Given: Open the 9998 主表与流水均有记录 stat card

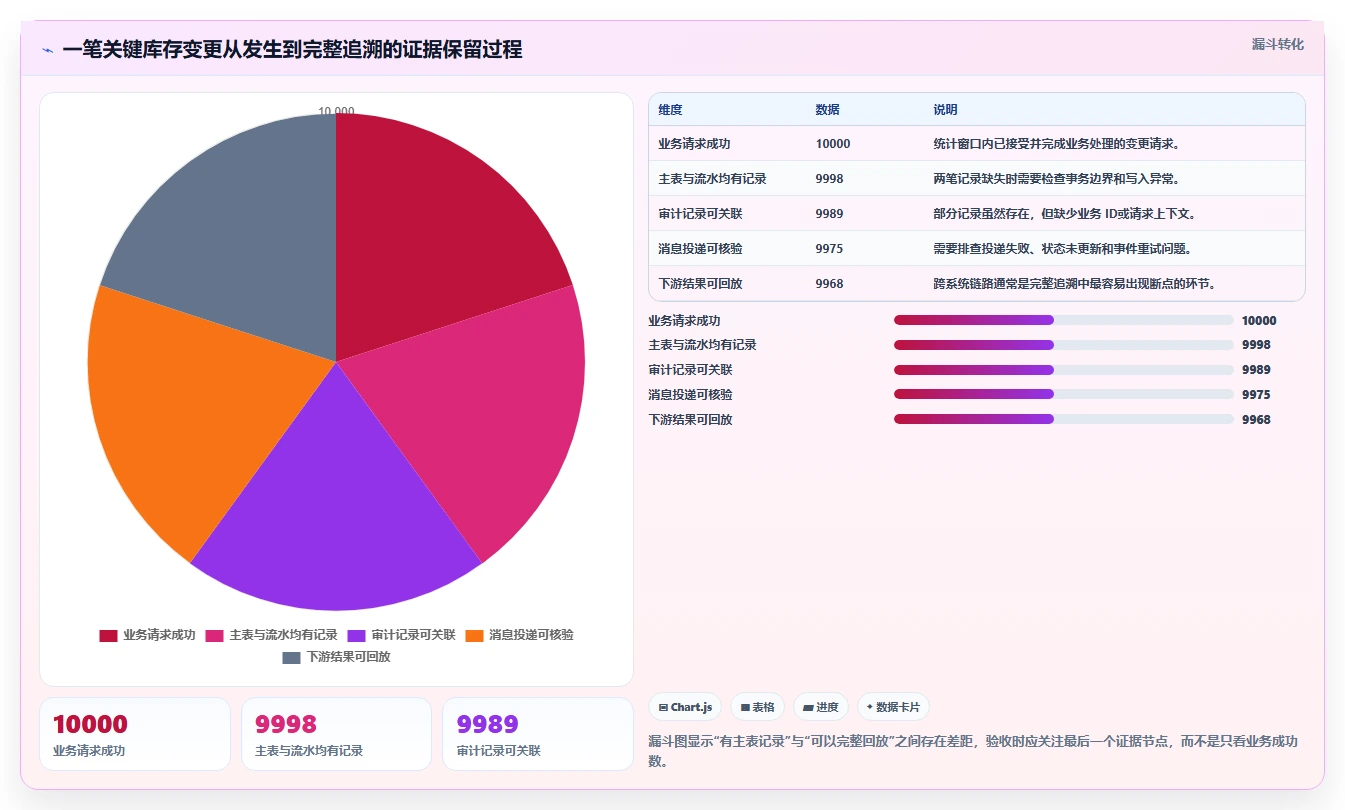Looking at the screenshot, I should pos(336,734).
